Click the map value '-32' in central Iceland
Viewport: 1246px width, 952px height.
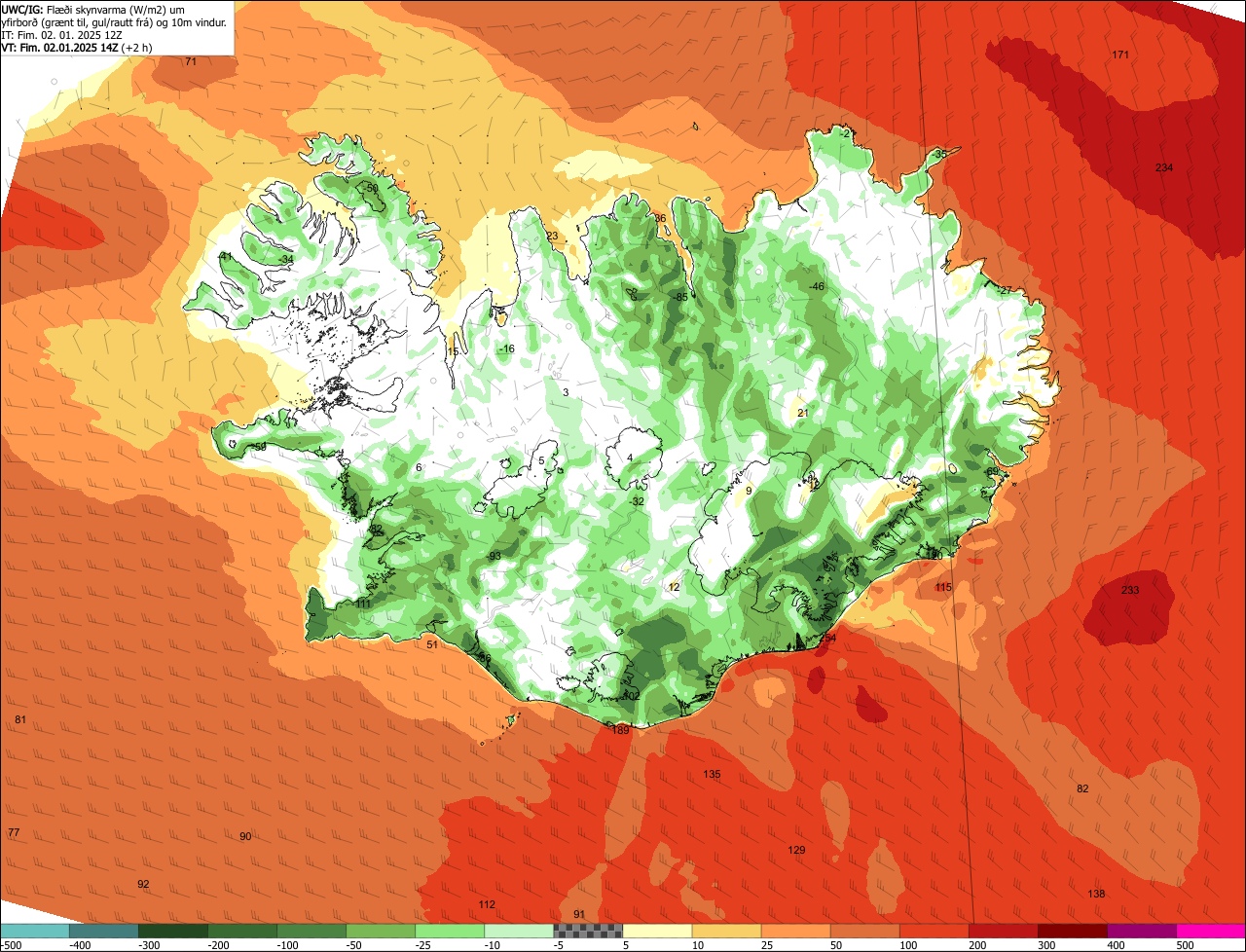point(638,501)
